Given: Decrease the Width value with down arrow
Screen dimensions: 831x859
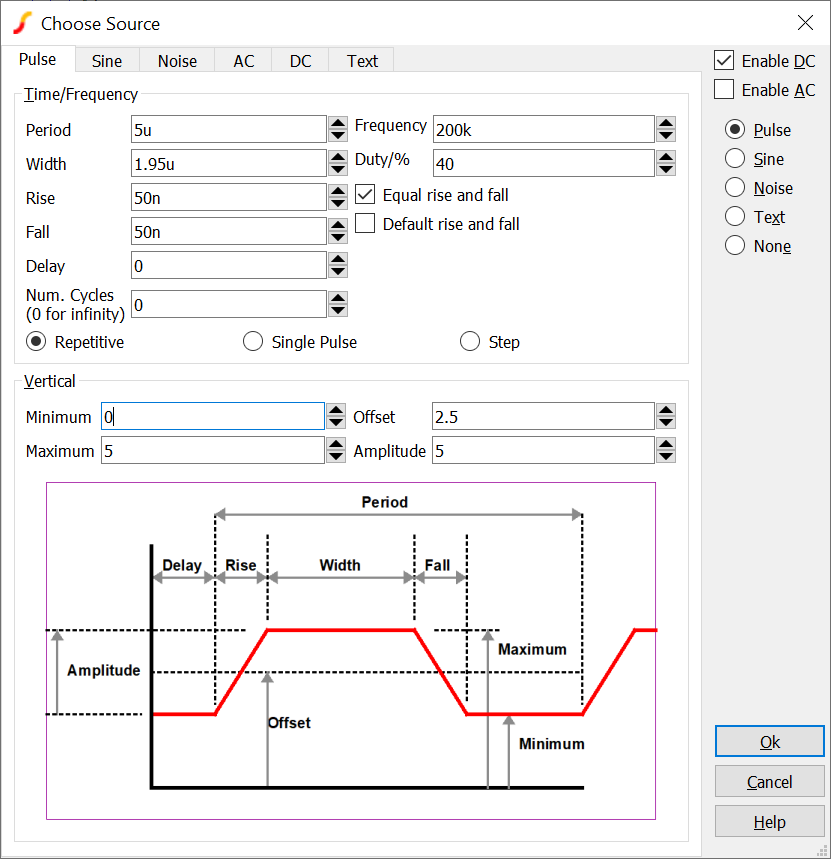Looking at the screenshot, I should 338,170.
